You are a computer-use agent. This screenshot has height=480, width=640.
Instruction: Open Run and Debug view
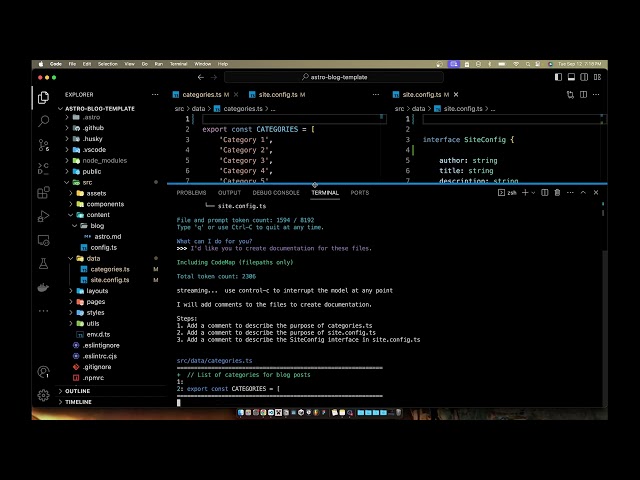coord(43,216)
